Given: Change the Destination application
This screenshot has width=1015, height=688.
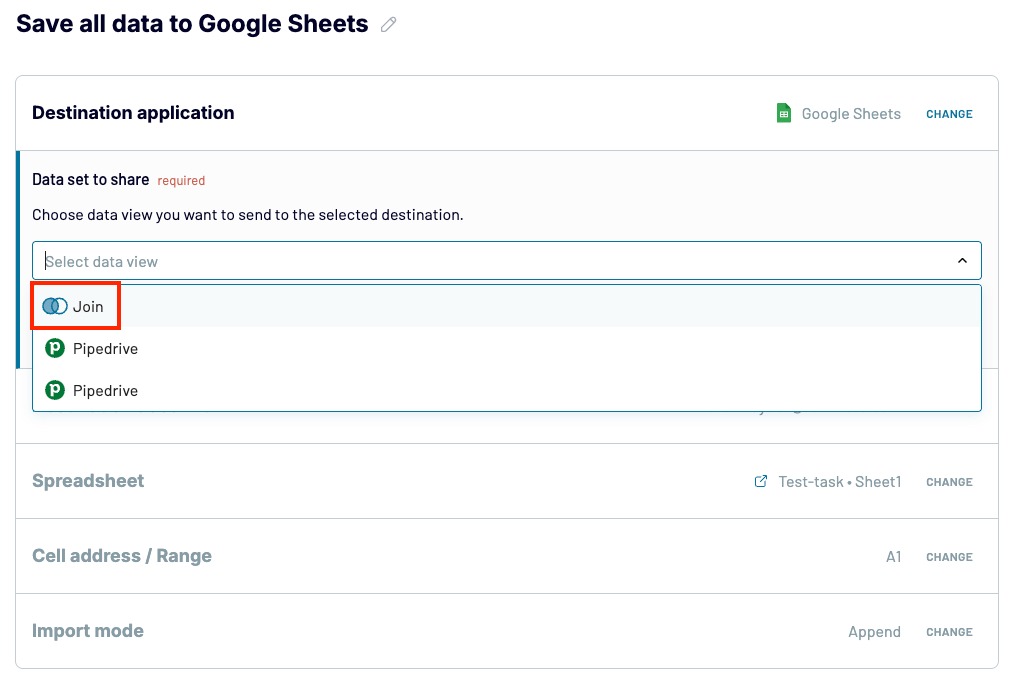Looking at the screenshot, I should coord(949,114).
